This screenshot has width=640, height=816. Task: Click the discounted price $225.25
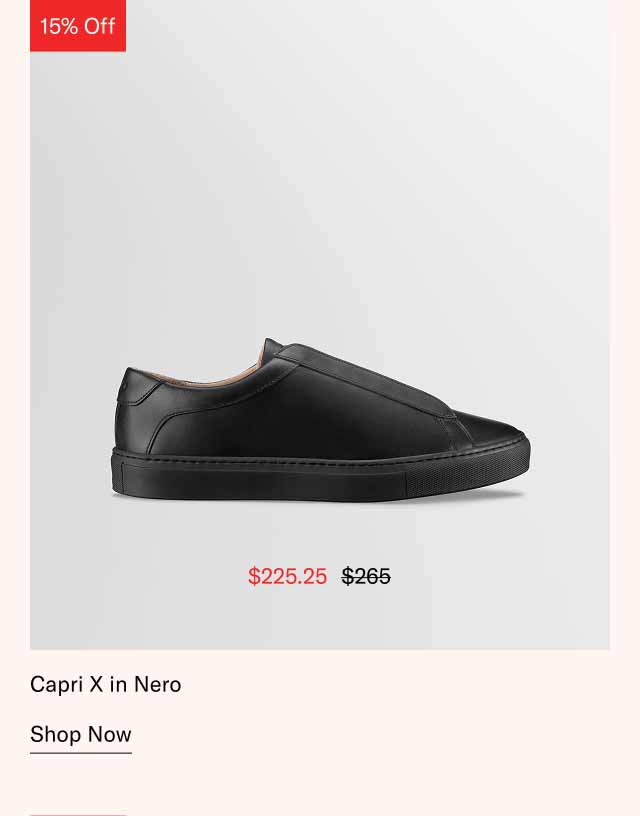287,575
